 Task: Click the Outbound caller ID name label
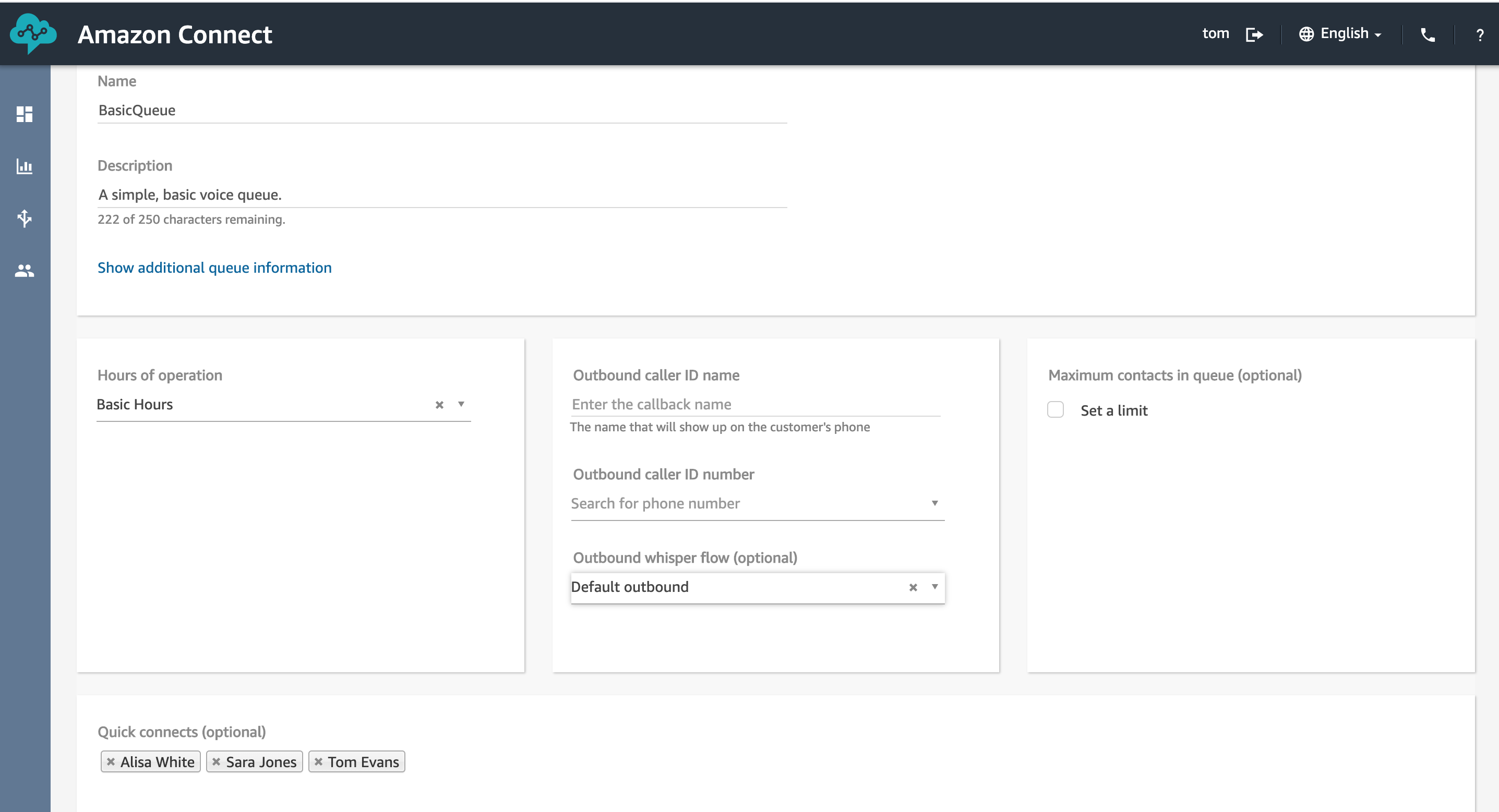656,375
